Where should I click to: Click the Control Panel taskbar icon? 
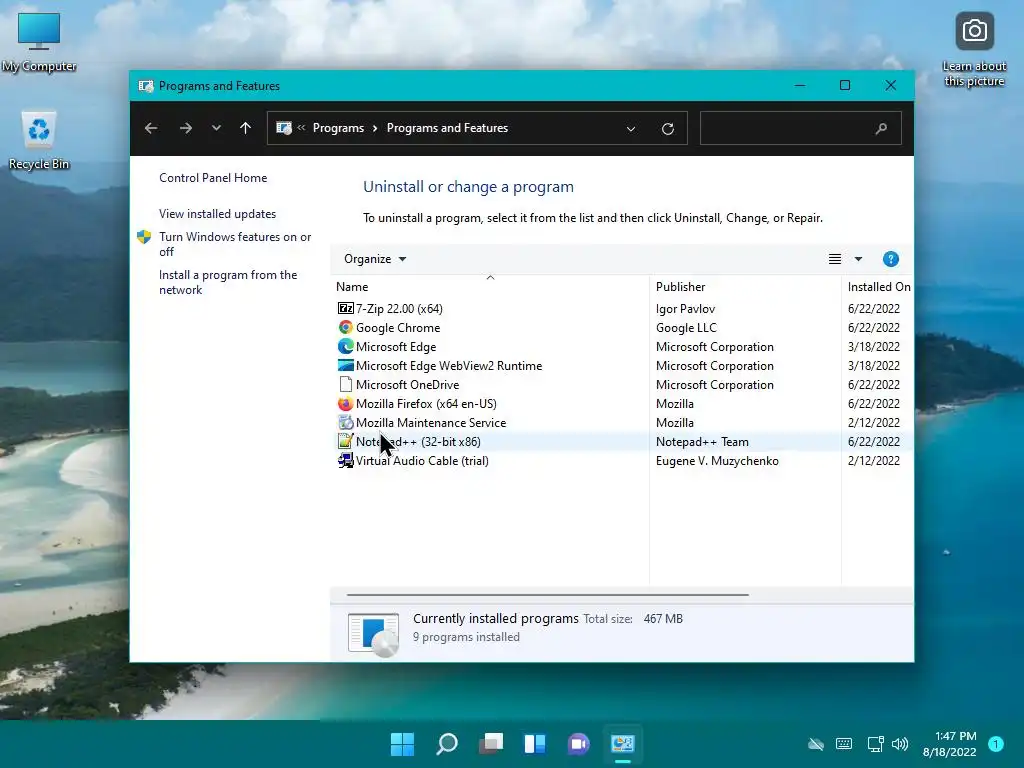pyautogui.click(x=622, y=744)
